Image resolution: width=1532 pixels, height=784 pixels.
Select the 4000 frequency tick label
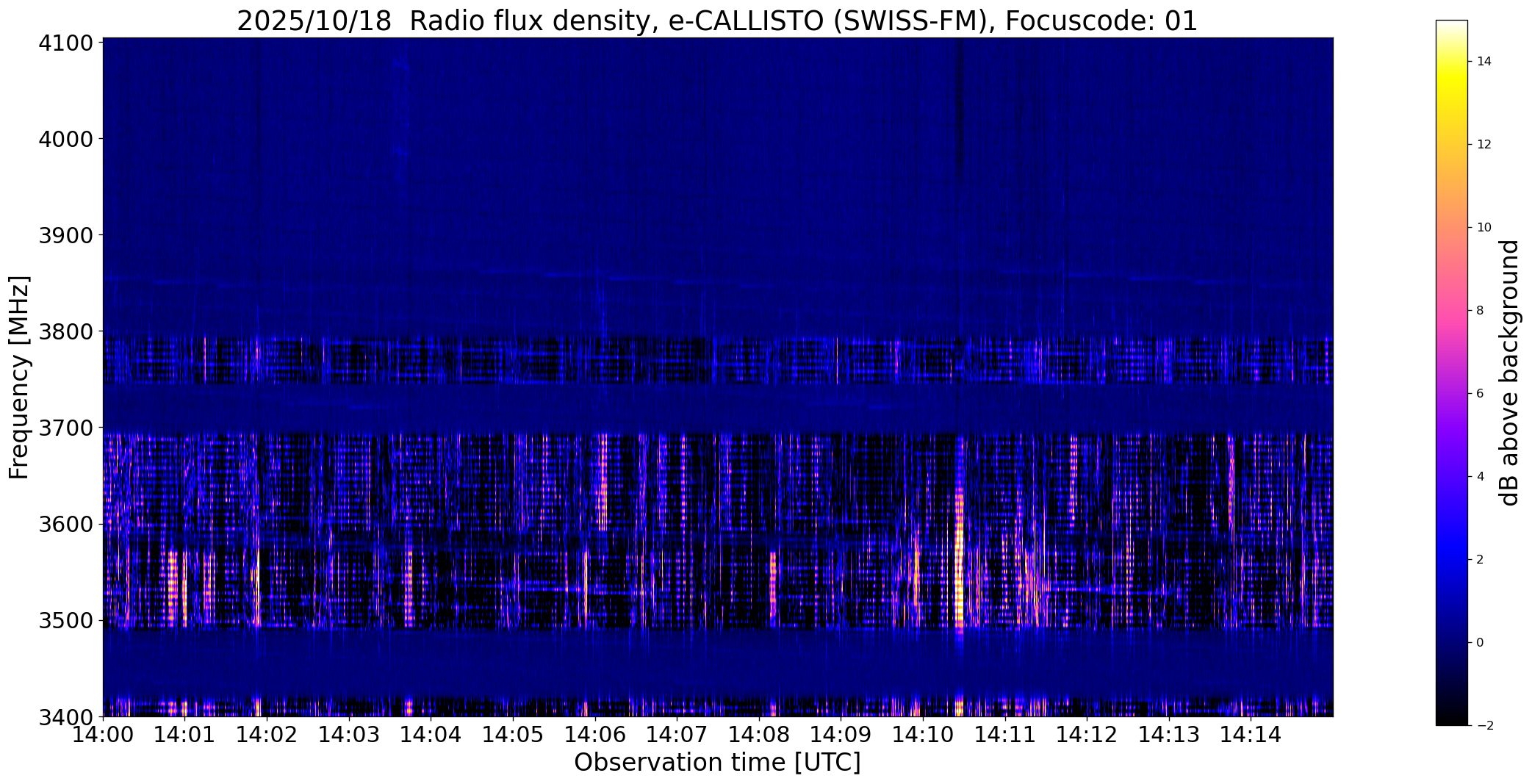(68, 139)
